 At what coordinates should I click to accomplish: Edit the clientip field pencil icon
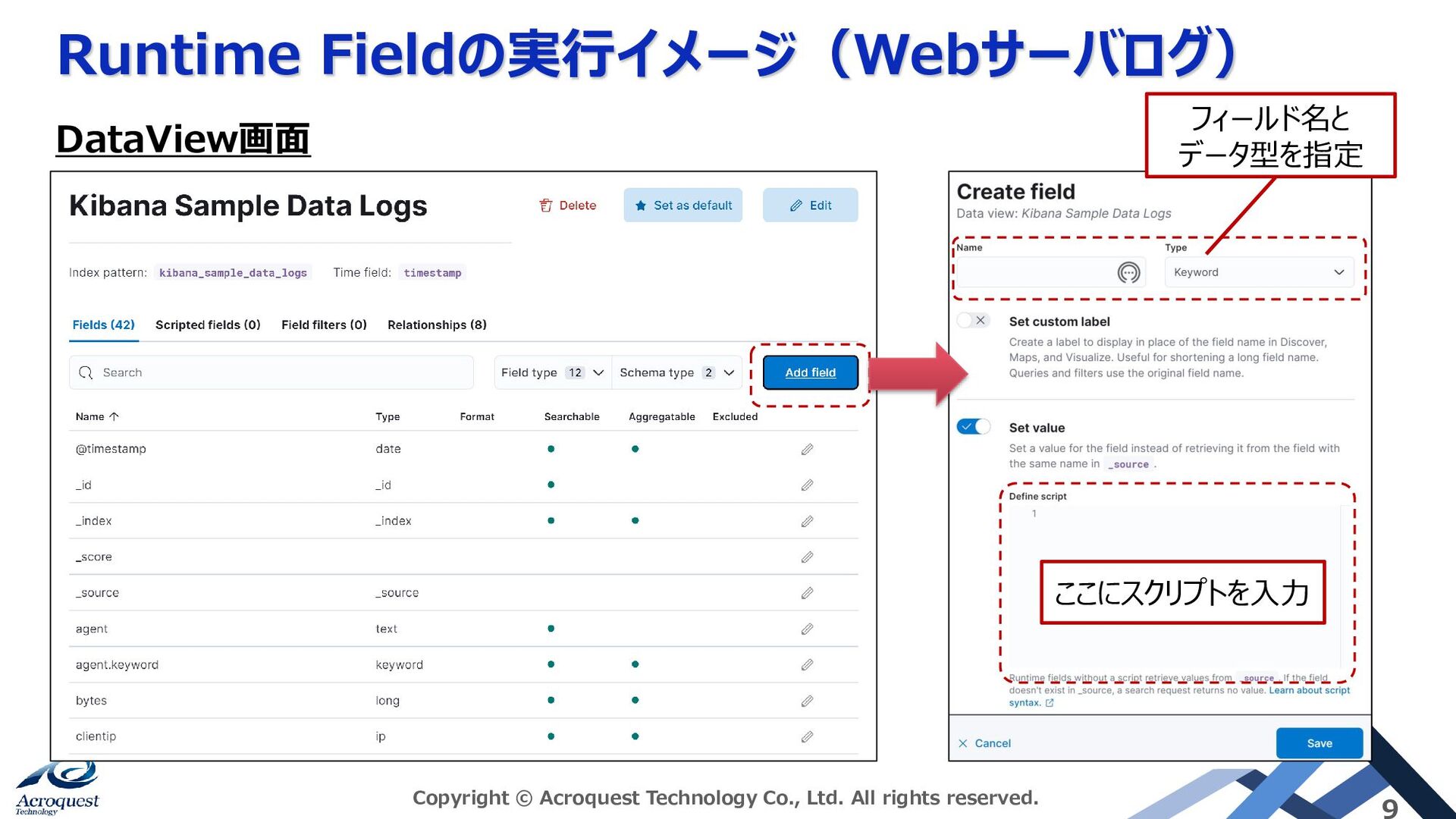point(807,736)
